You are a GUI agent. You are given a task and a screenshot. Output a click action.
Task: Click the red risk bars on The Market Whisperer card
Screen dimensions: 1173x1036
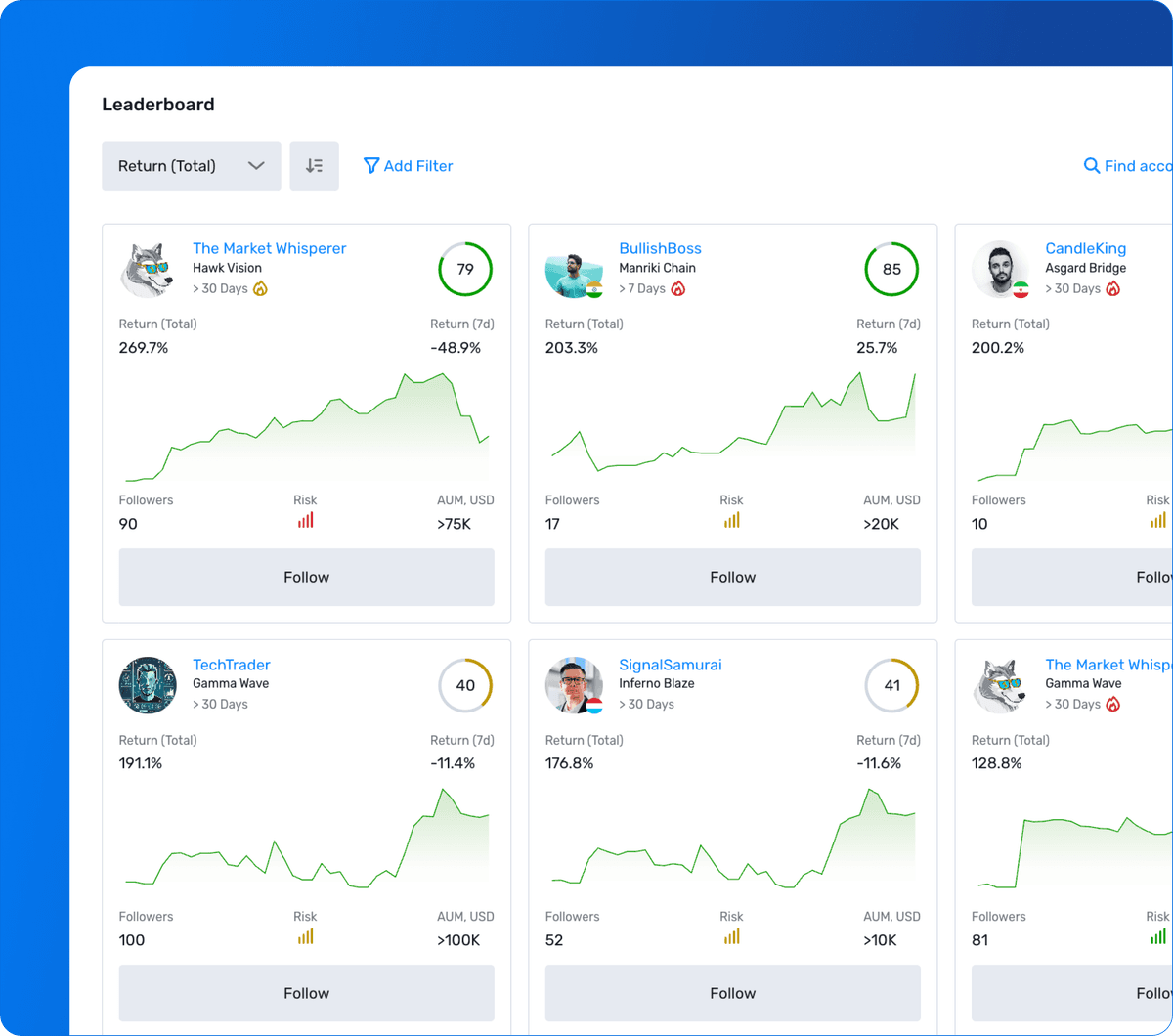pyautogui.click(x=305, y=519)
